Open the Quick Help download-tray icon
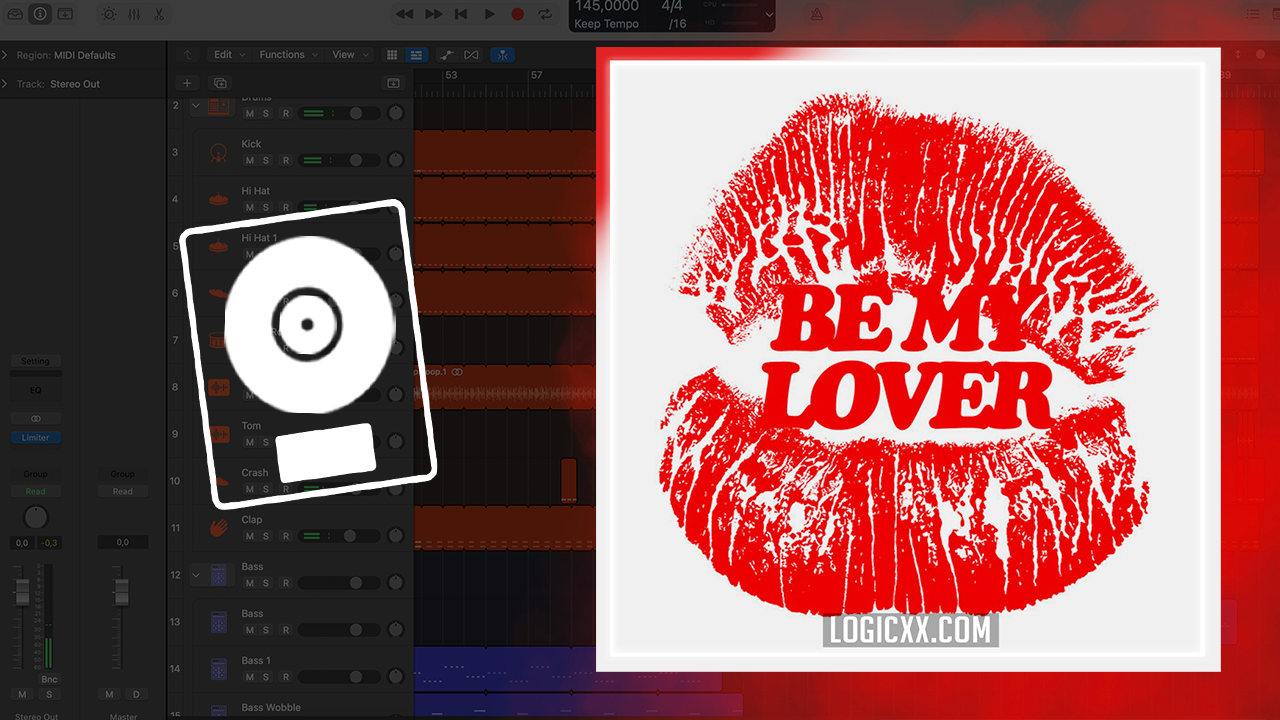 [x=65, y=14]
